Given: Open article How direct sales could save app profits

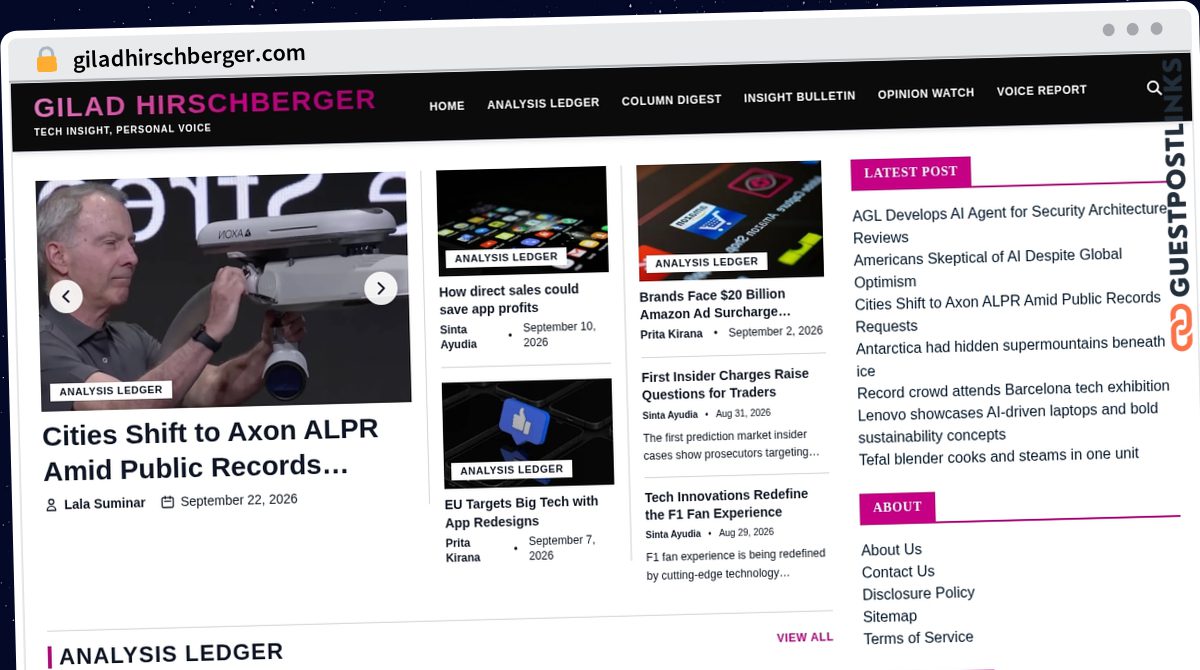Looking at the screenshot, I should 509,299.
